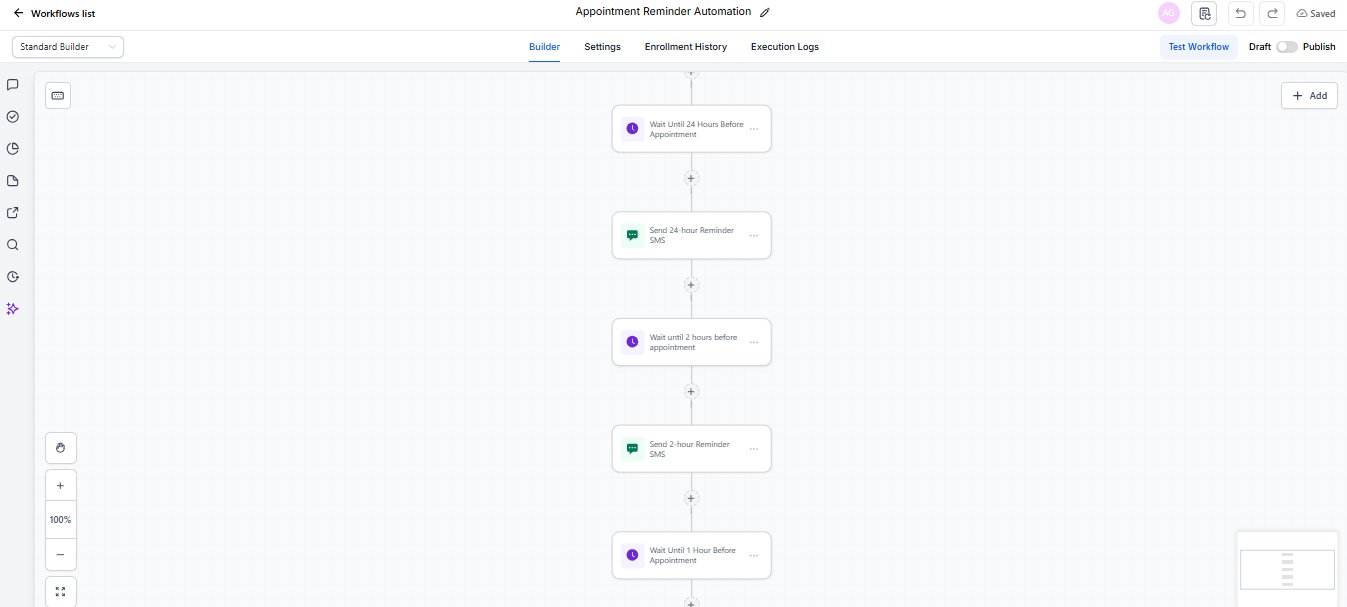
Task: Open the Standard Builder dropdown
Action: point(68,47)
